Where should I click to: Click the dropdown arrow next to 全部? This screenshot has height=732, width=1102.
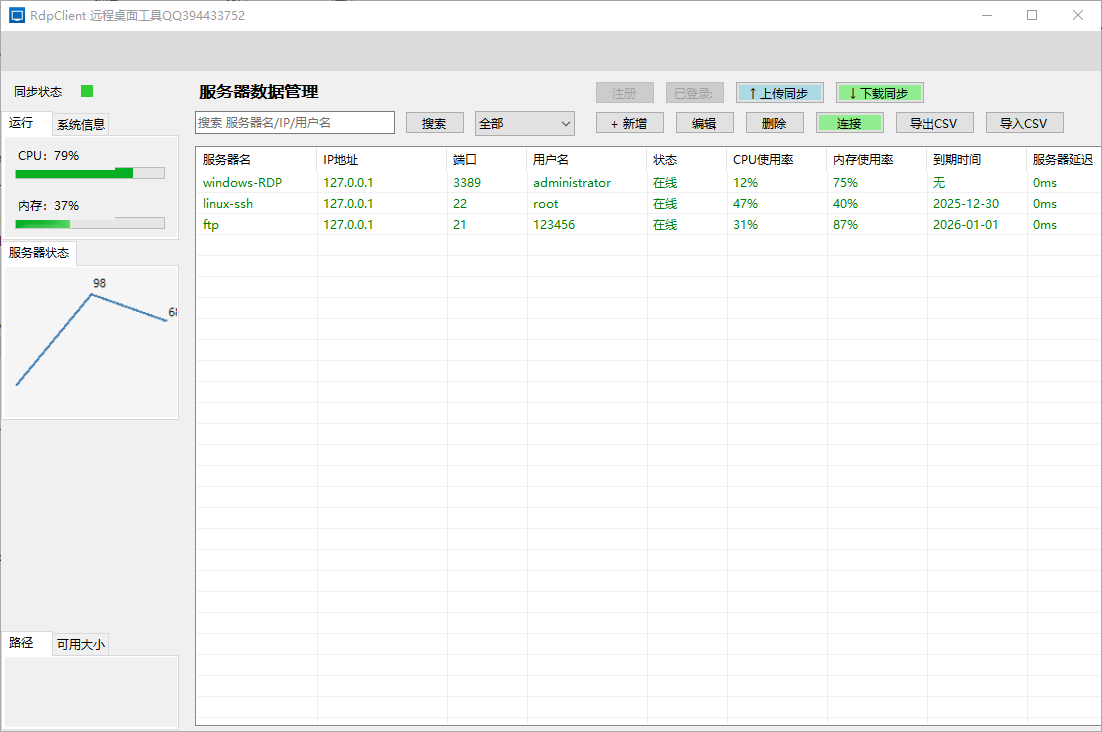tap(567, 122)
